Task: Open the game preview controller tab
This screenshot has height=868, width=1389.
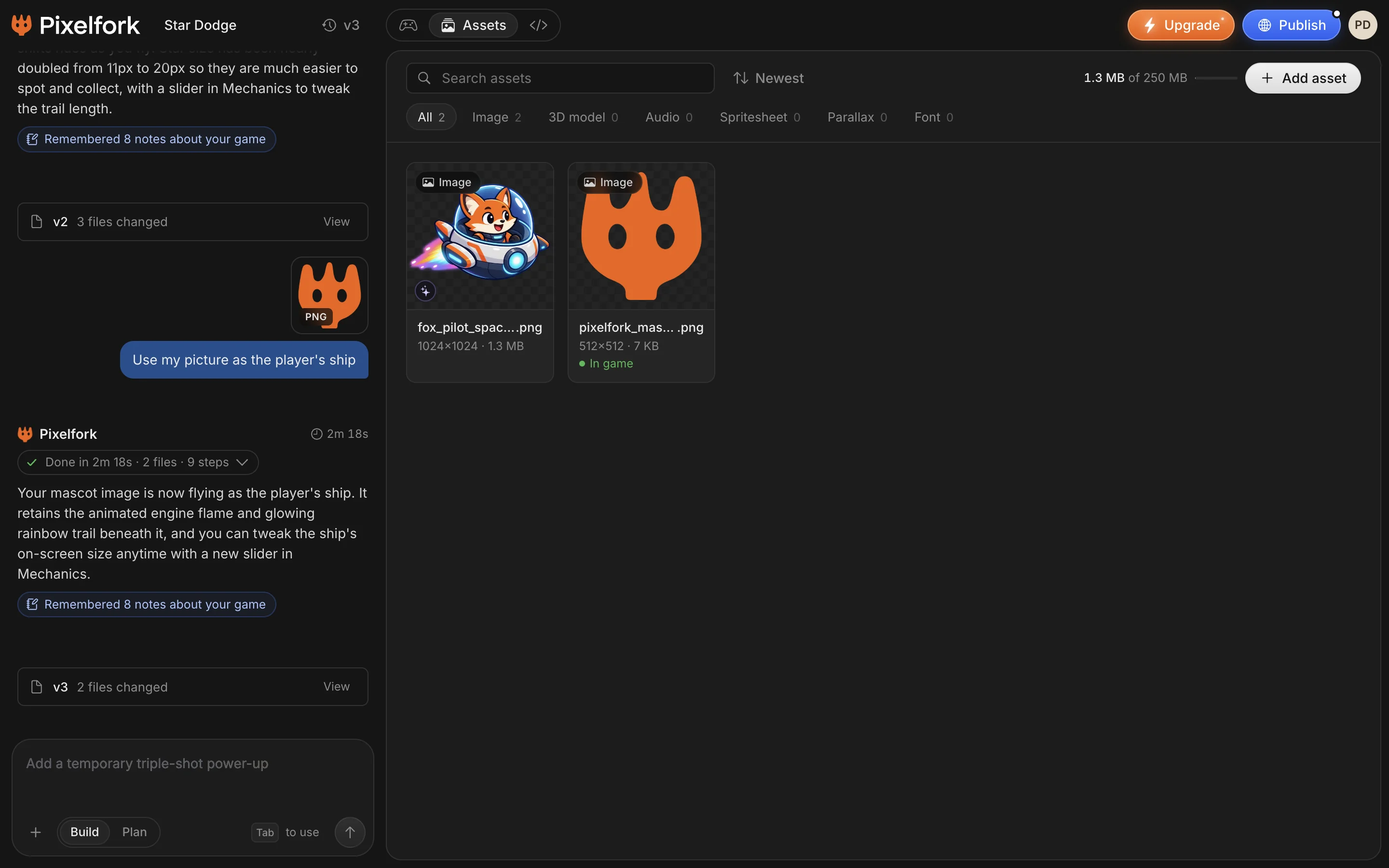Action: coord(408,25)
